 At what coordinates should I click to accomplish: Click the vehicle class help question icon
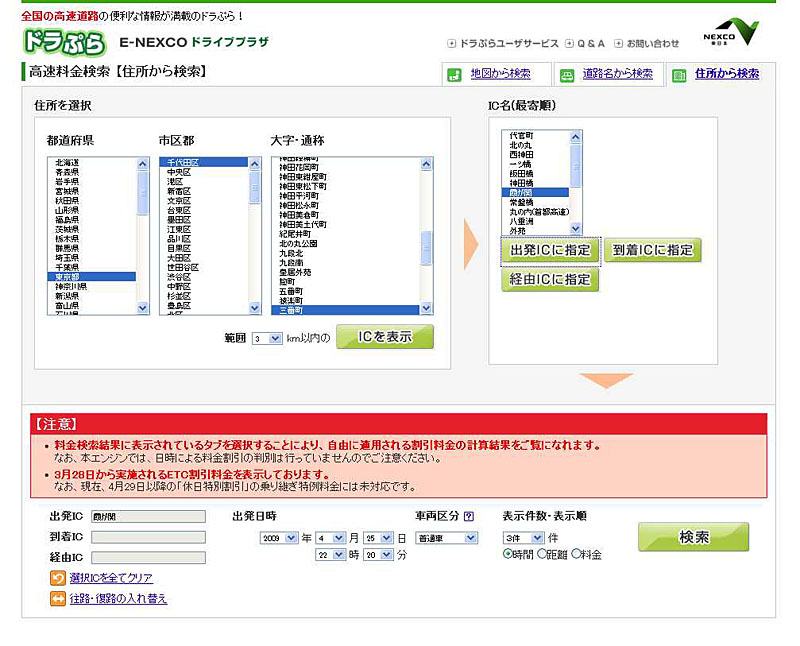(469, 517)
